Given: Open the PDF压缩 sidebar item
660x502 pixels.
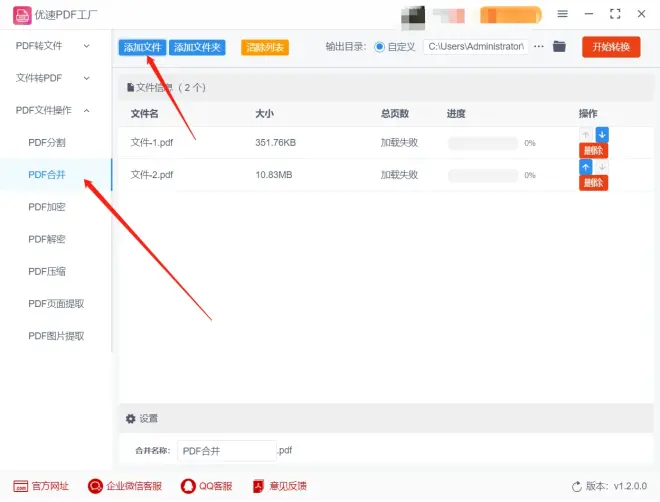Looking at the screenshot, I should click(x=47, y=271).
